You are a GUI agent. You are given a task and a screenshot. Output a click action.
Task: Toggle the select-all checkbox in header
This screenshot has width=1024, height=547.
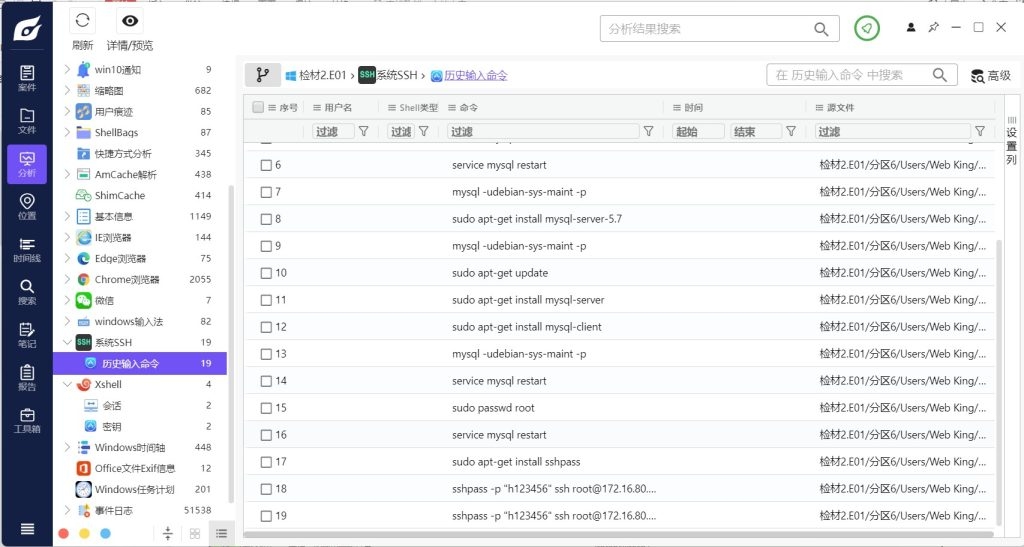coord(258,108)
